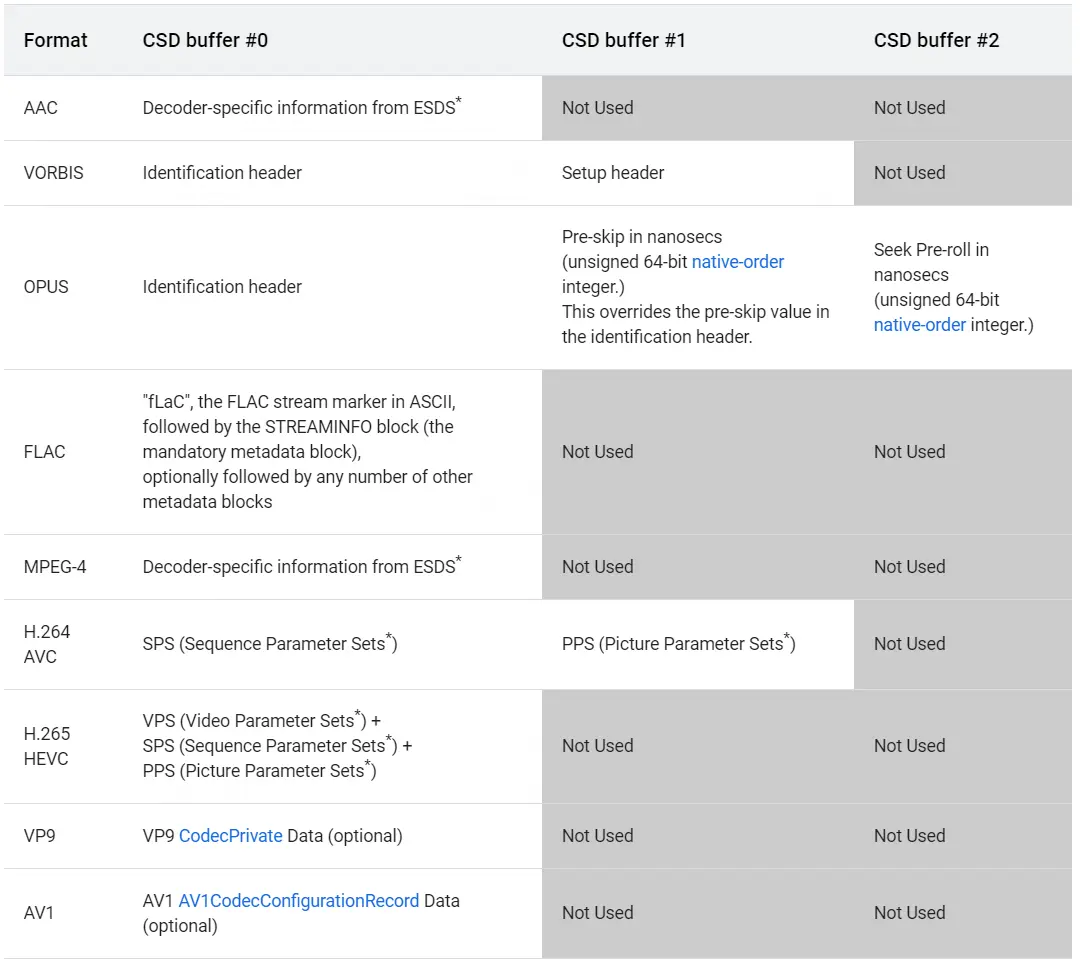Click the CSD buffer #1 column header
The image size is (1080, 966).
pyautogui.click(x=624, y=40)
